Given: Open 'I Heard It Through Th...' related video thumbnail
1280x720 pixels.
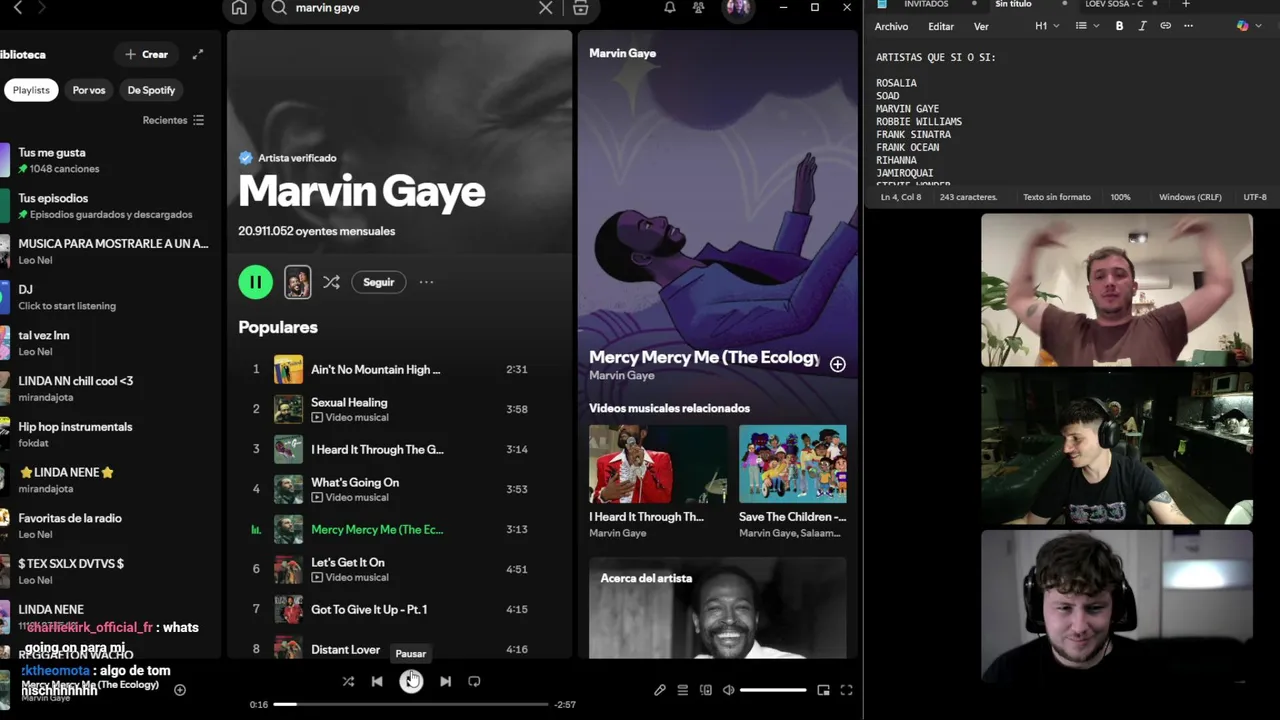Looking at the screenshot, I should pyautogui.click(x=658, y=464).
